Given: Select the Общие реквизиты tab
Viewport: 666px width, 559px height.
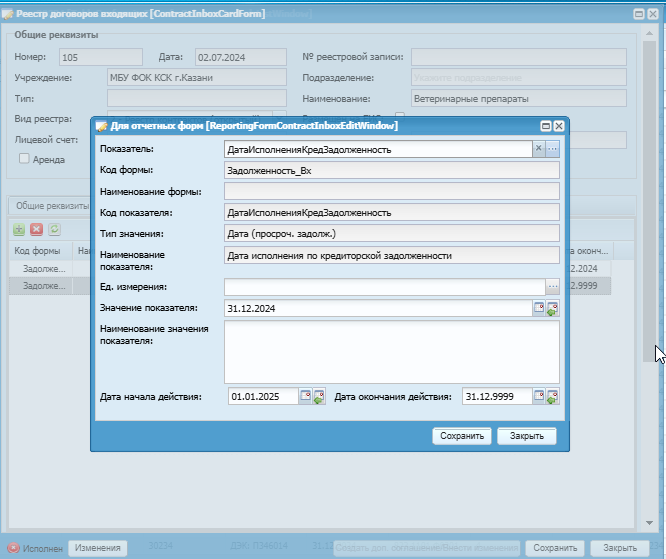Looking at the screenshot, I should tap(51, 206).
